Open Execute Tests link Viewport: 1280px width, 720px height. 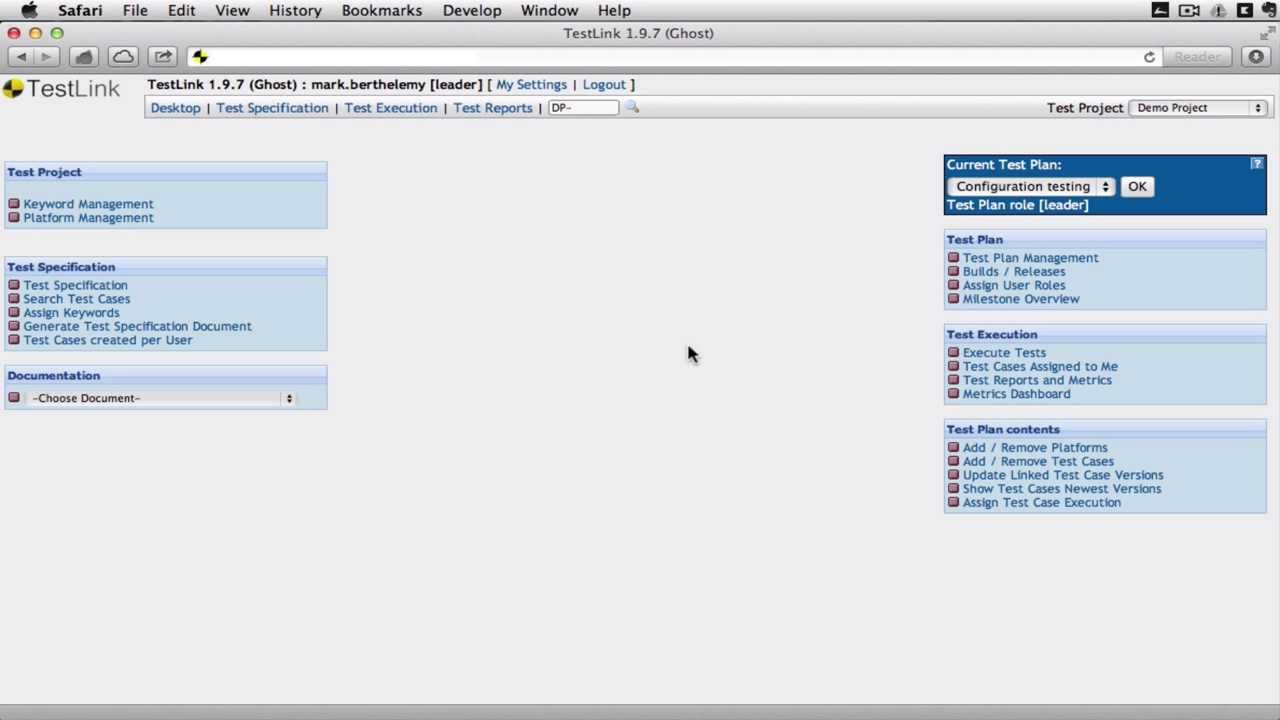[1004, 353]
